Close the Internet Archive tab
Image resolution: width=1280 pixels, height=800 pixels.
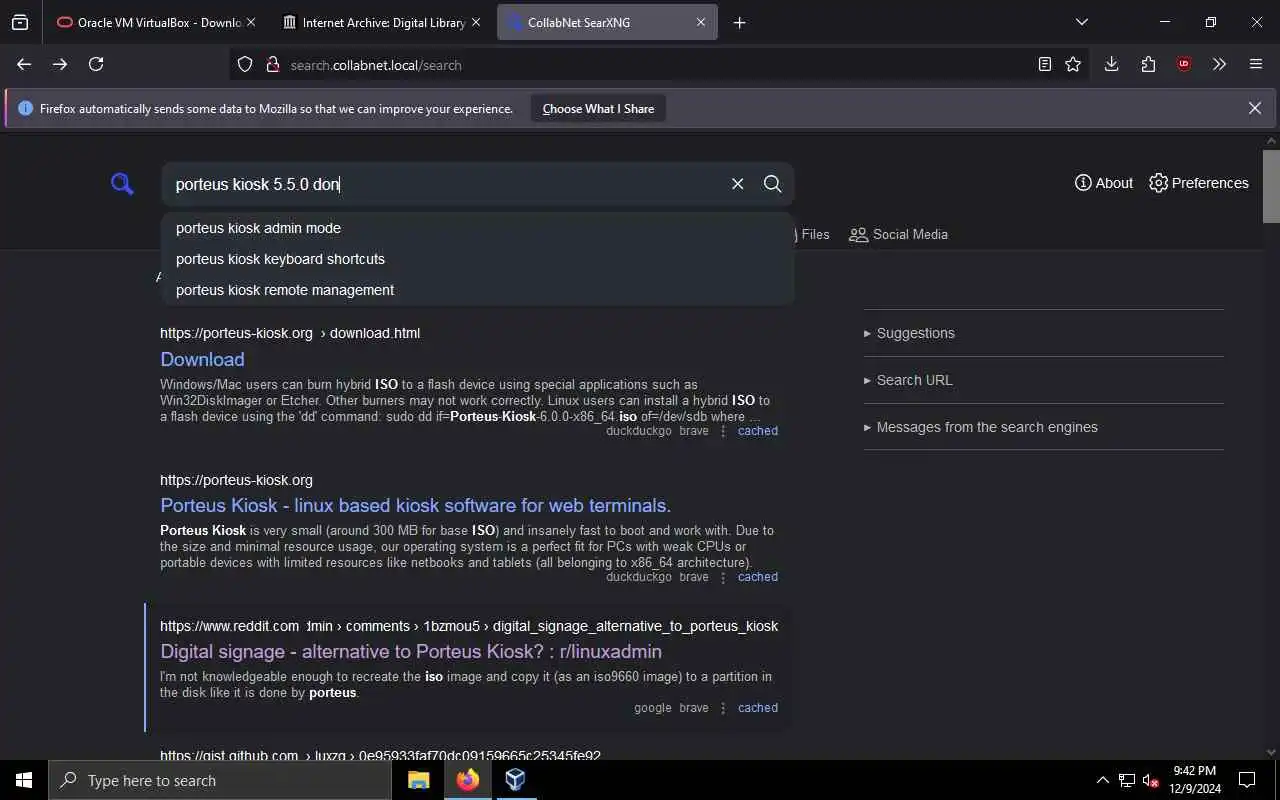point(475,22)
